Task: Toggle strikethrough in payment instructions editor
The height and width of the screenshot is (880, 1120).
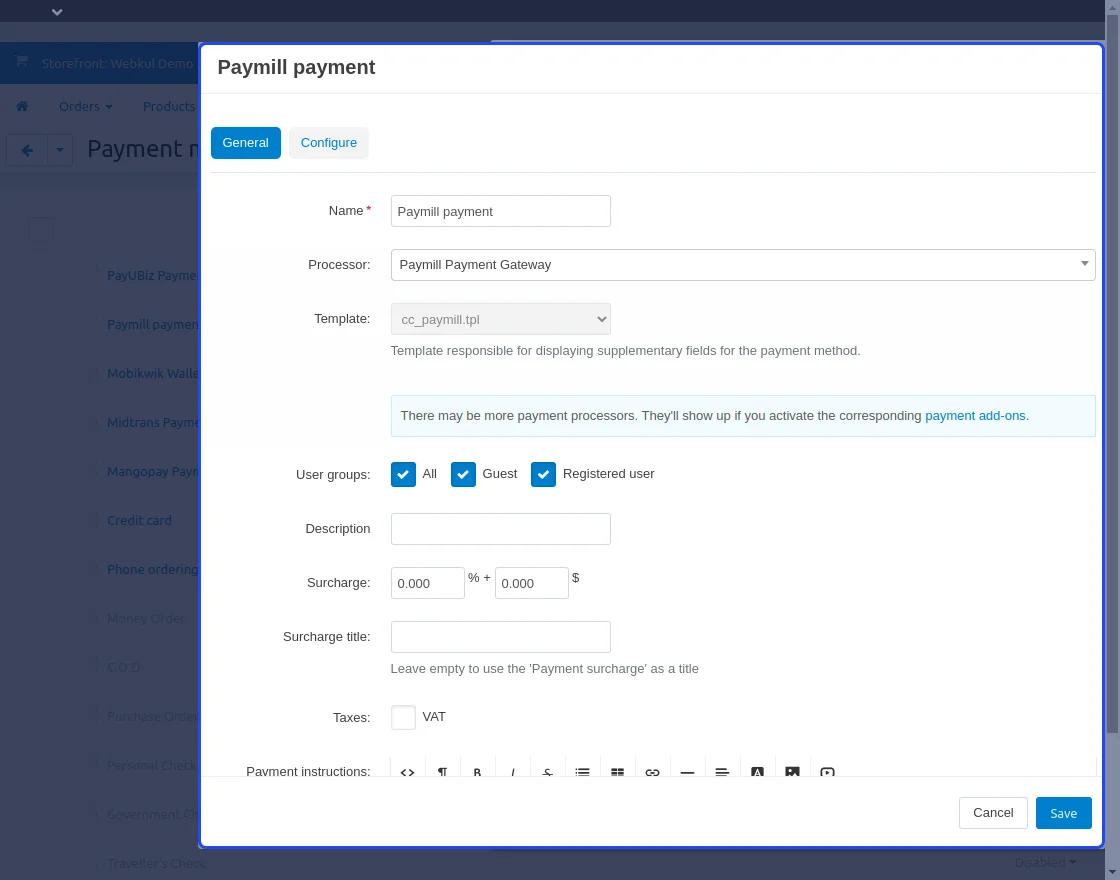Action: 547,771
